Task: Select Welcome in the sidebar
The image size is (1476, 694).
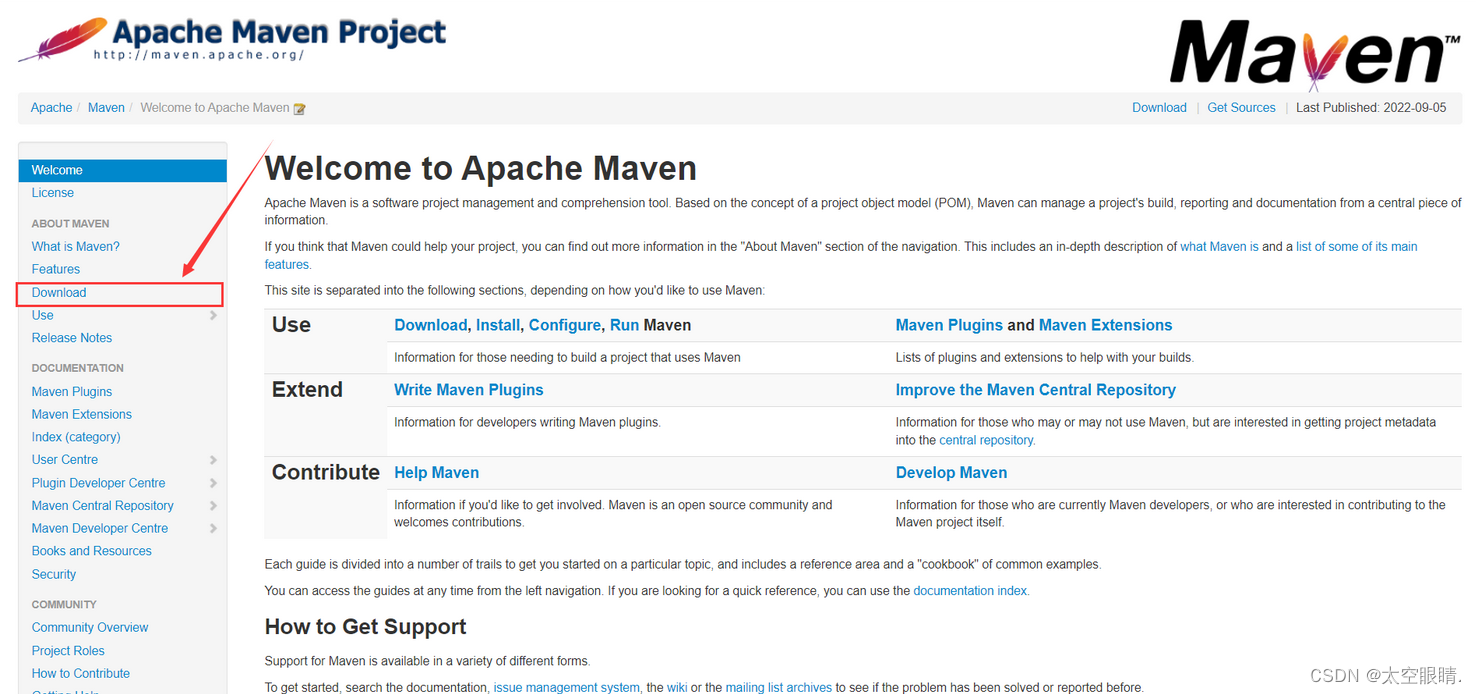Action: tap(123, 170)
